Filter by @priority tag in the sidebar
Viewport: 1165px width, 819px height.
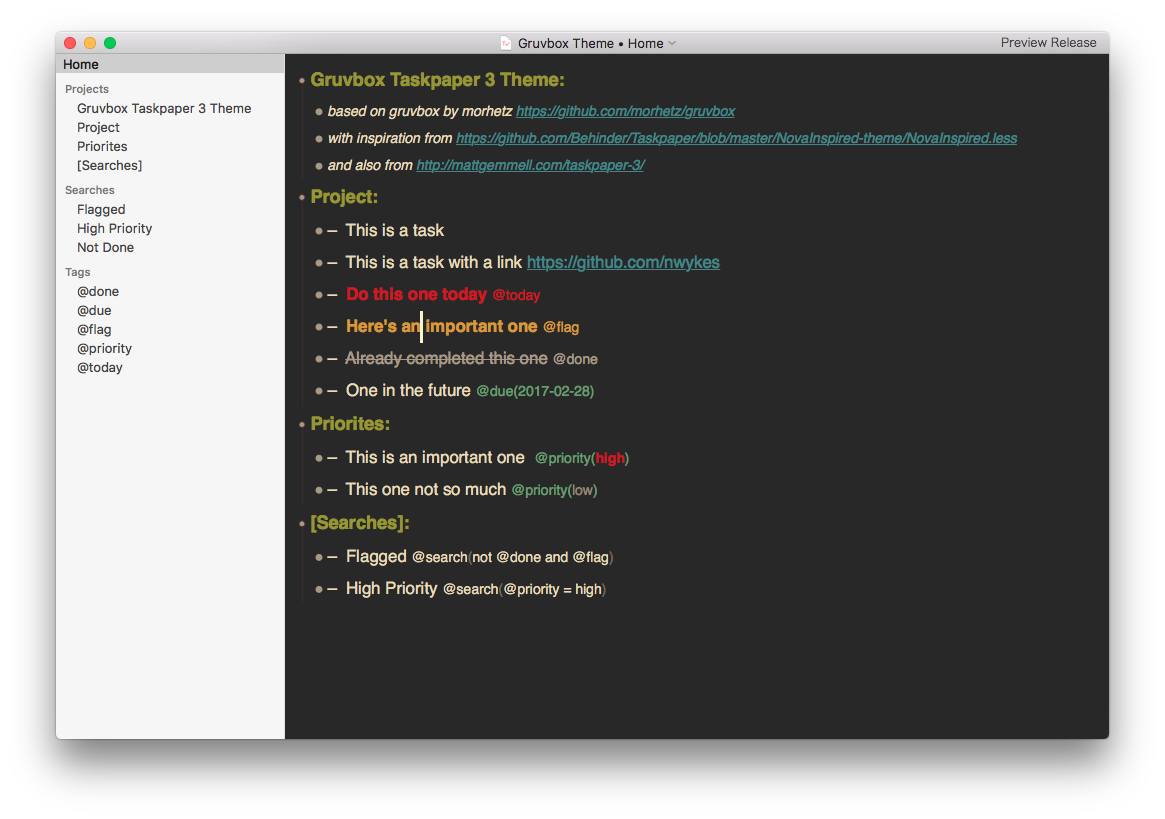104,349
